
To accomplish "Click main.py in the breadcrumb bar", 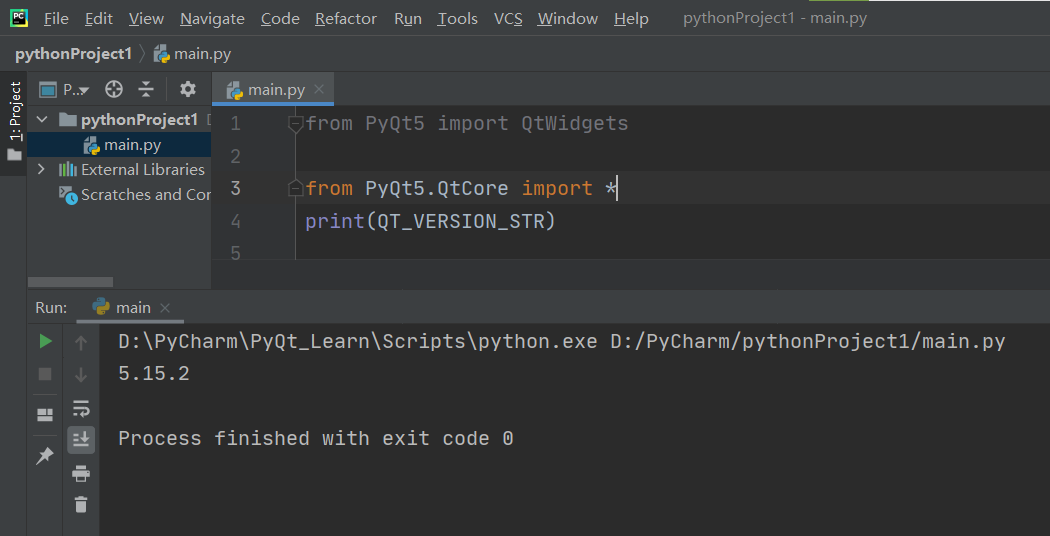I will 192,54.
